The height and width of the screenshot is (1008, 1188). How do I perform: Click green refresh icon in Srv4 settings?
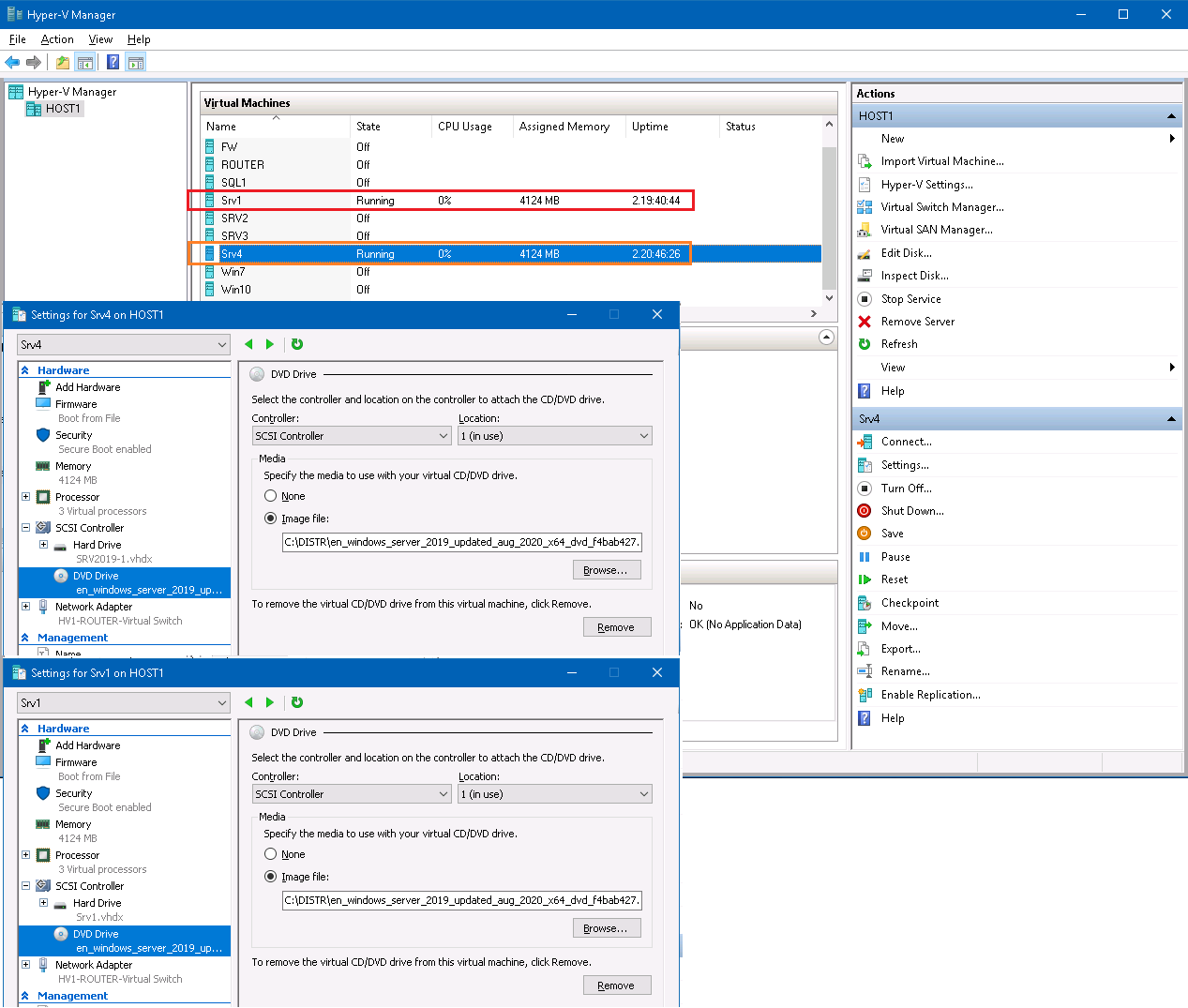[x=297, y=344]
